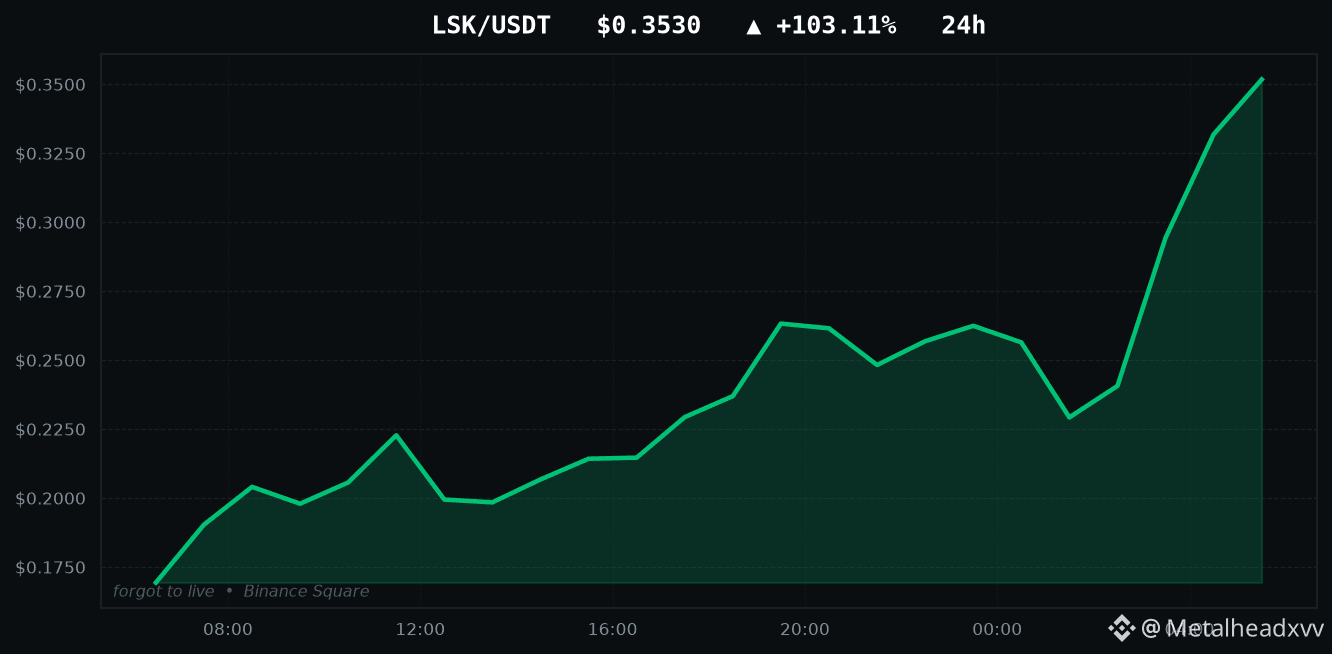1332x654 pixels.
Task: Click the $0.3000 y-axis label
Action: (x=51, y=223)
